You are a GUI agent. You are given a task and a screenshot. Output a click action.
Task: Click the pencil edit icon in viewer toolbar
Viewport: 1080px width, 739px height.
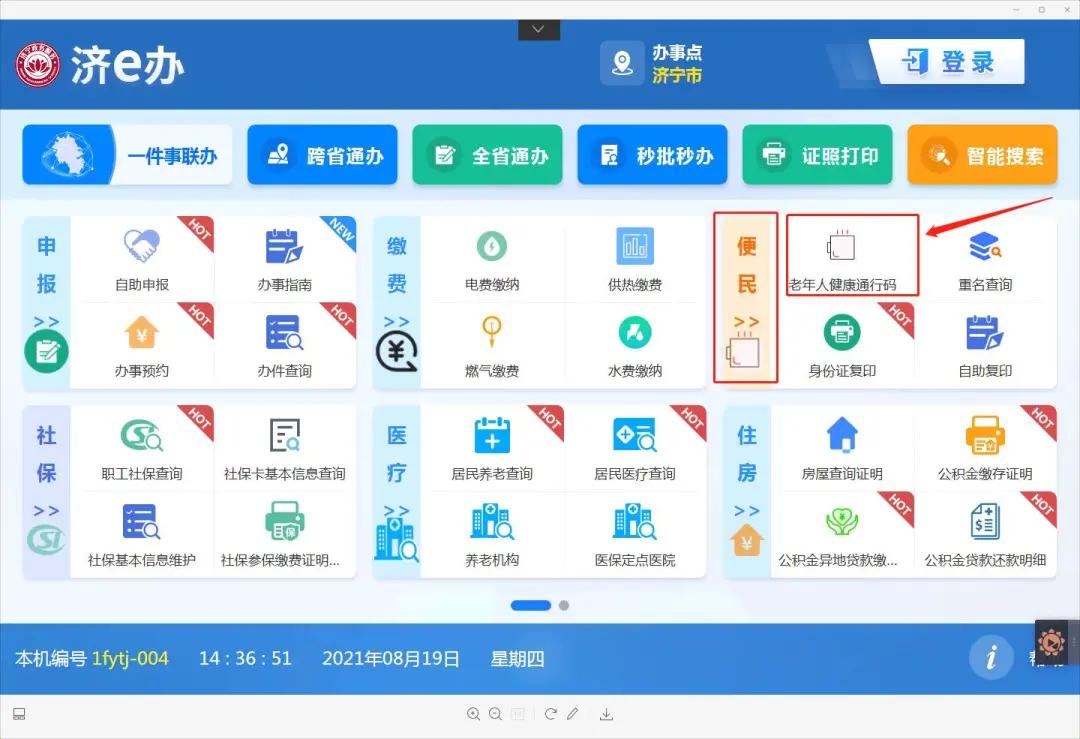click(572, 714)
